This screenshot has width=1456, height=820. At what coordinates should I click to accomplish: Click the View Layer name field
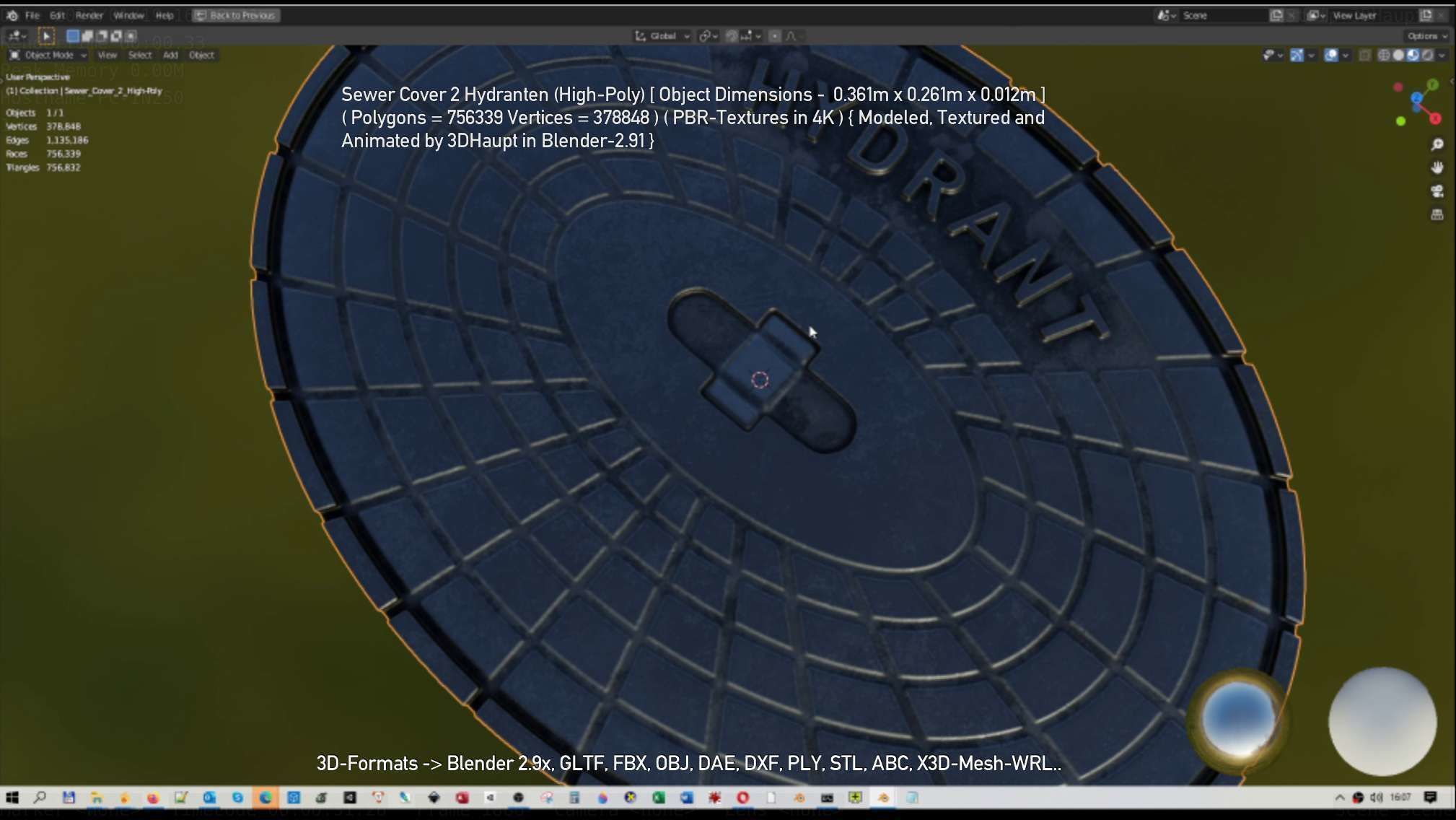(1373, 15)
